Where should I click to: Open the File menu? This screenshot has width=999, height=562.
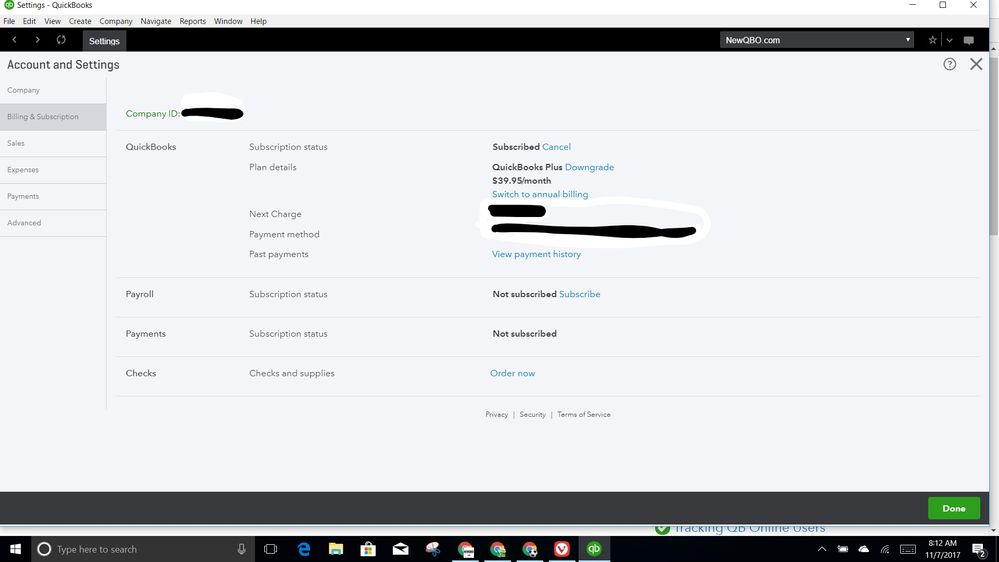9,21
